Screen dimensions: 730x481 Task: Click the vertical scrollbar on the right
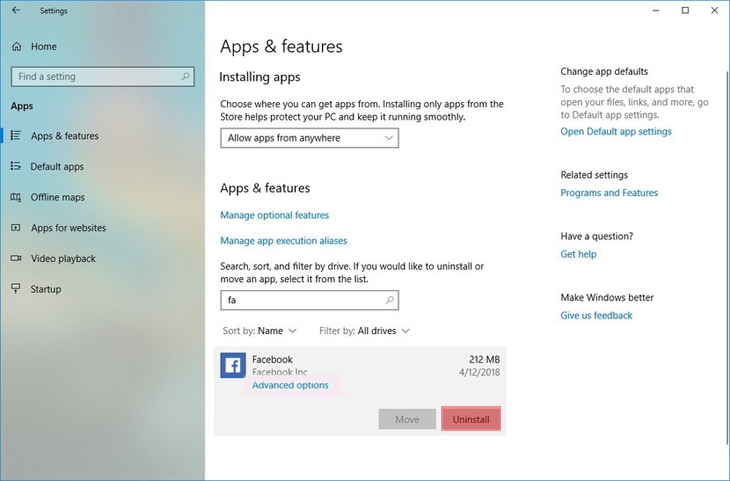point(727,258)
